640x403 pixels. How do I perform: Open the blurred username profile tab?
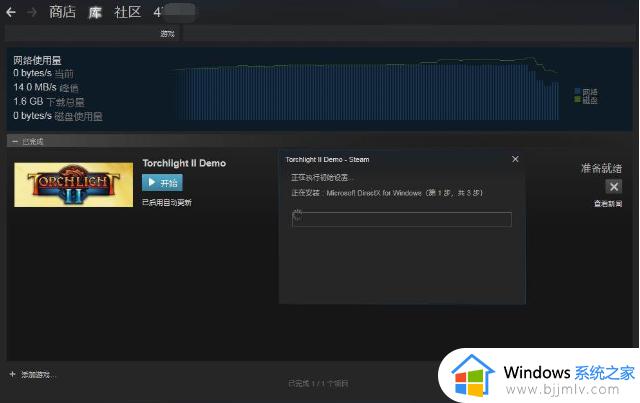tap(174, 12)
